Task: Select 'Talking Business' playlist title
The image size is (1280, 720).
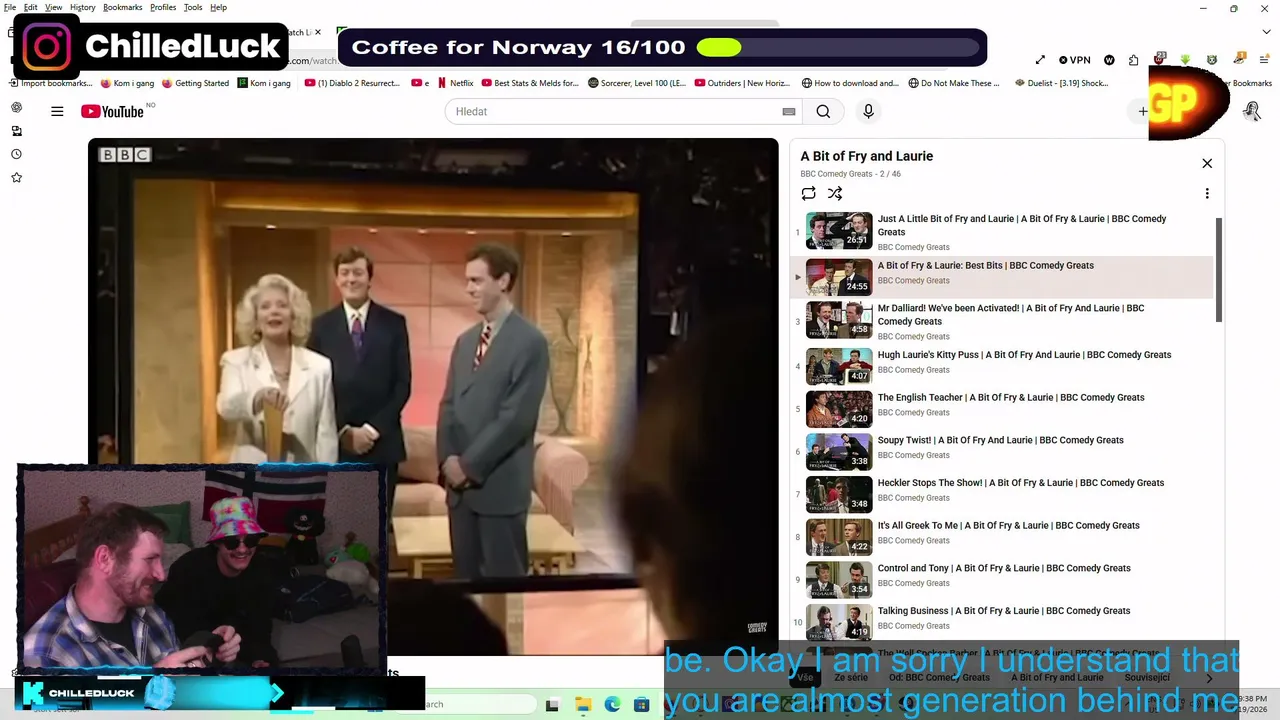Action: 1004,611
